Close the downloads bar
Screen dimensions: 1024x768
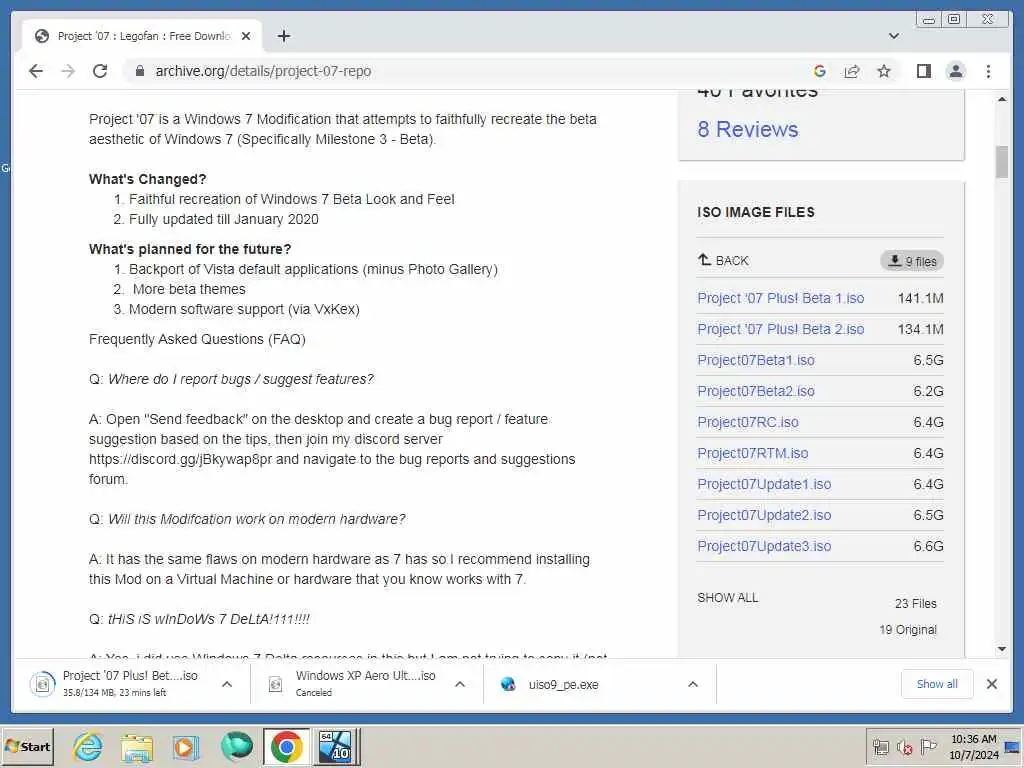[991, 684]
